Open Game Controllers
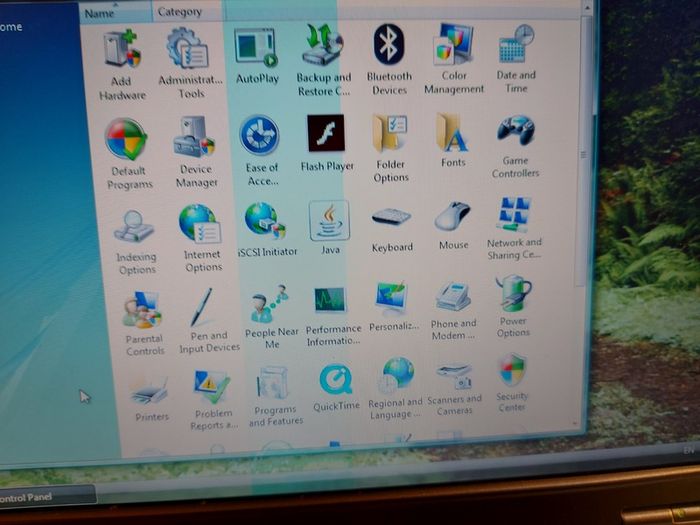Image resolution: width=700 pixels, height=525 pixels. pyautogui.click(x=516, y=146)
